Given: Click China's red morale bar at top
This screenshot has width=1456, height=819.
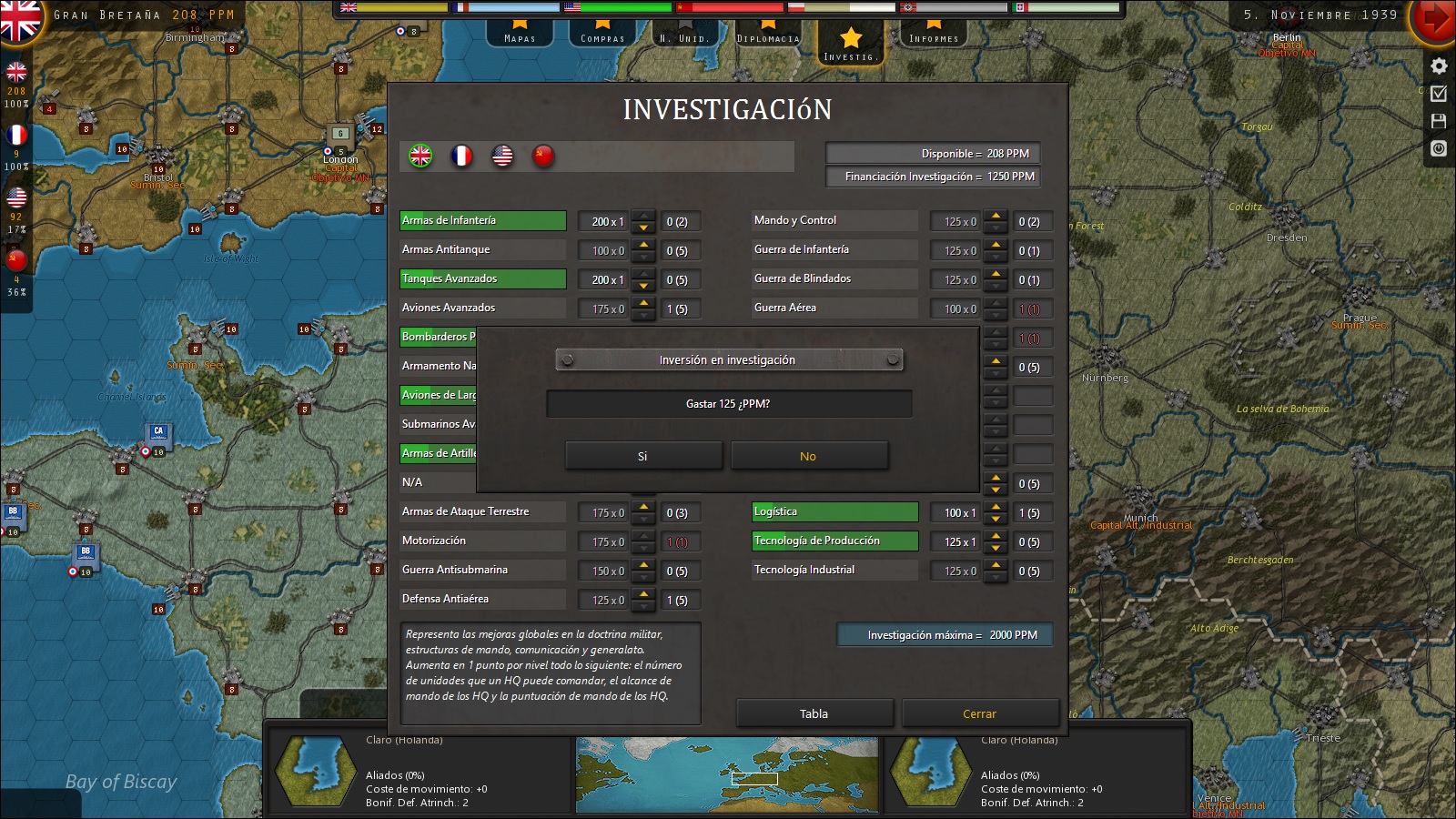Looking at the screenshot, I should click(x=739, y=7).
